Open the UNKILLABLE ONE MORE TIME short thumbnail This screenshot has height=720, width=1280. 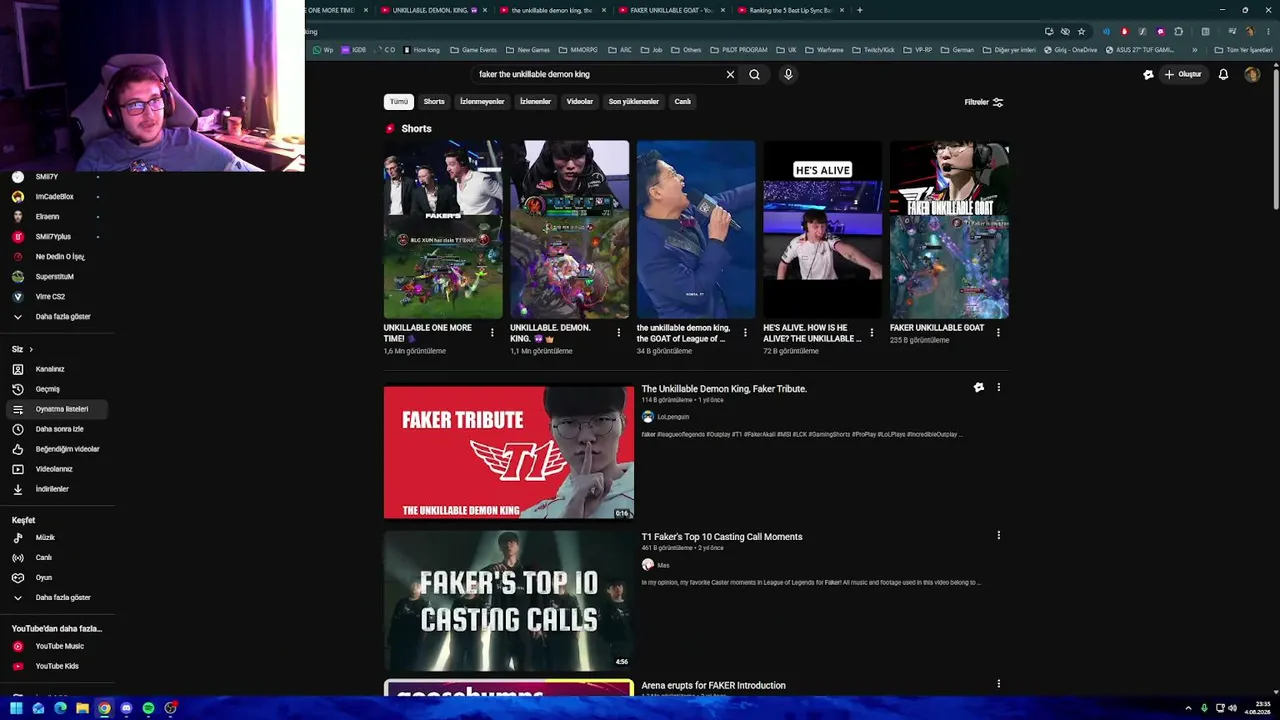(x=443, y=229)
